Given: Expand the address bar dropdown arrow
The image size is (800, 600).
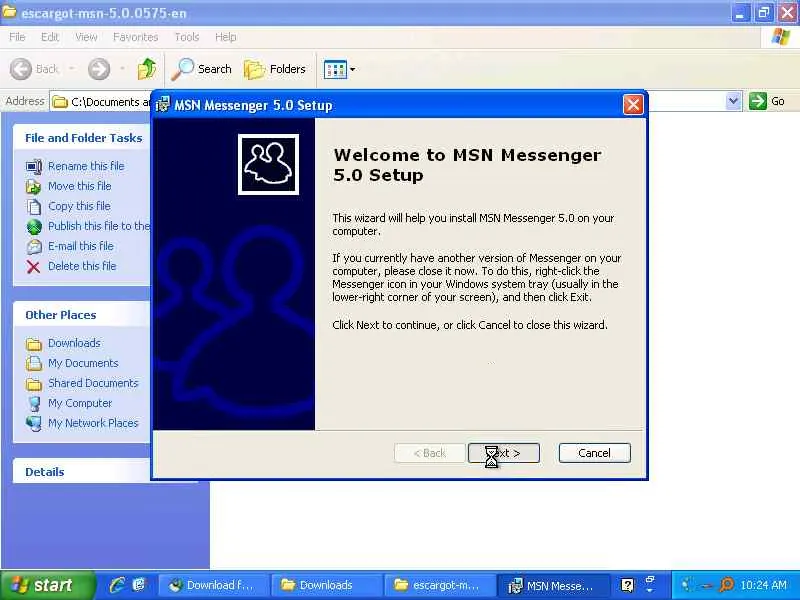Looking at the screenshot, I should point(733,101).
